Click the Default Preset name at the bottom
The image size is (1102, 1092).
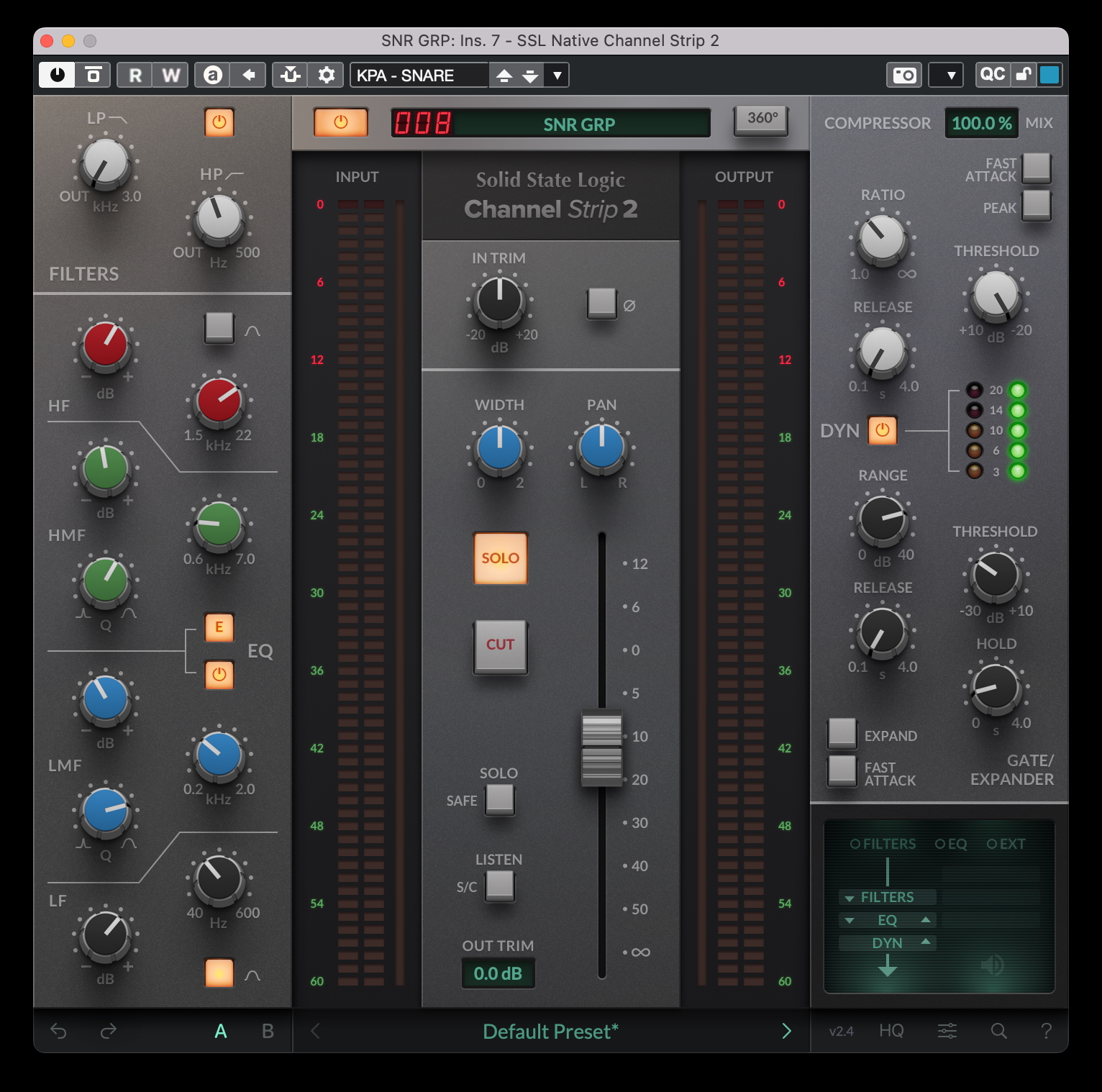coord(550,1031)
